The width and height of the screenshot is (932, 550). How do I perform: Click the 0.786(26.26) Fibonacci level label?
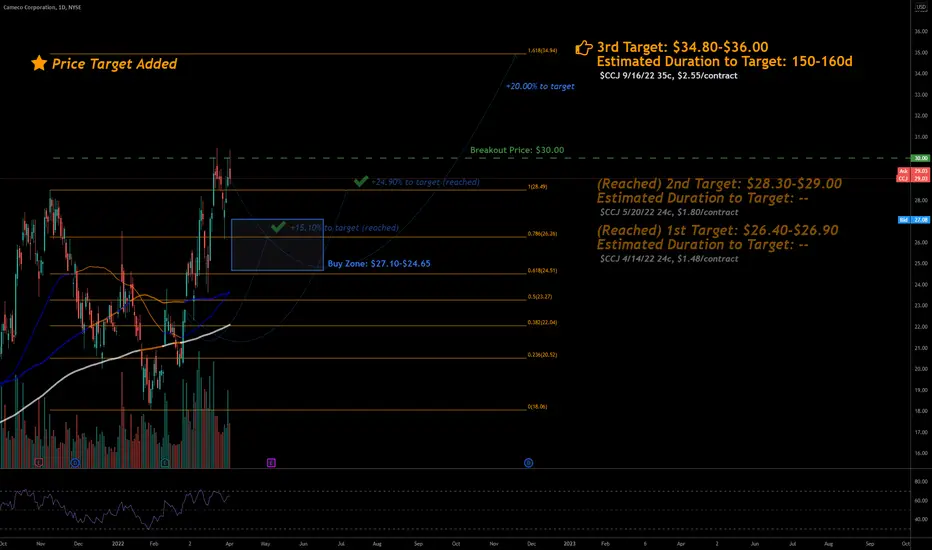point(543,234)
